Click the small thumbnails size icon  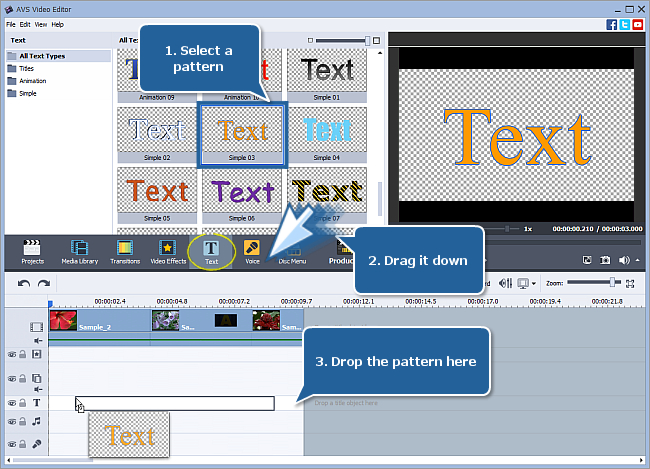click(310, 40)
